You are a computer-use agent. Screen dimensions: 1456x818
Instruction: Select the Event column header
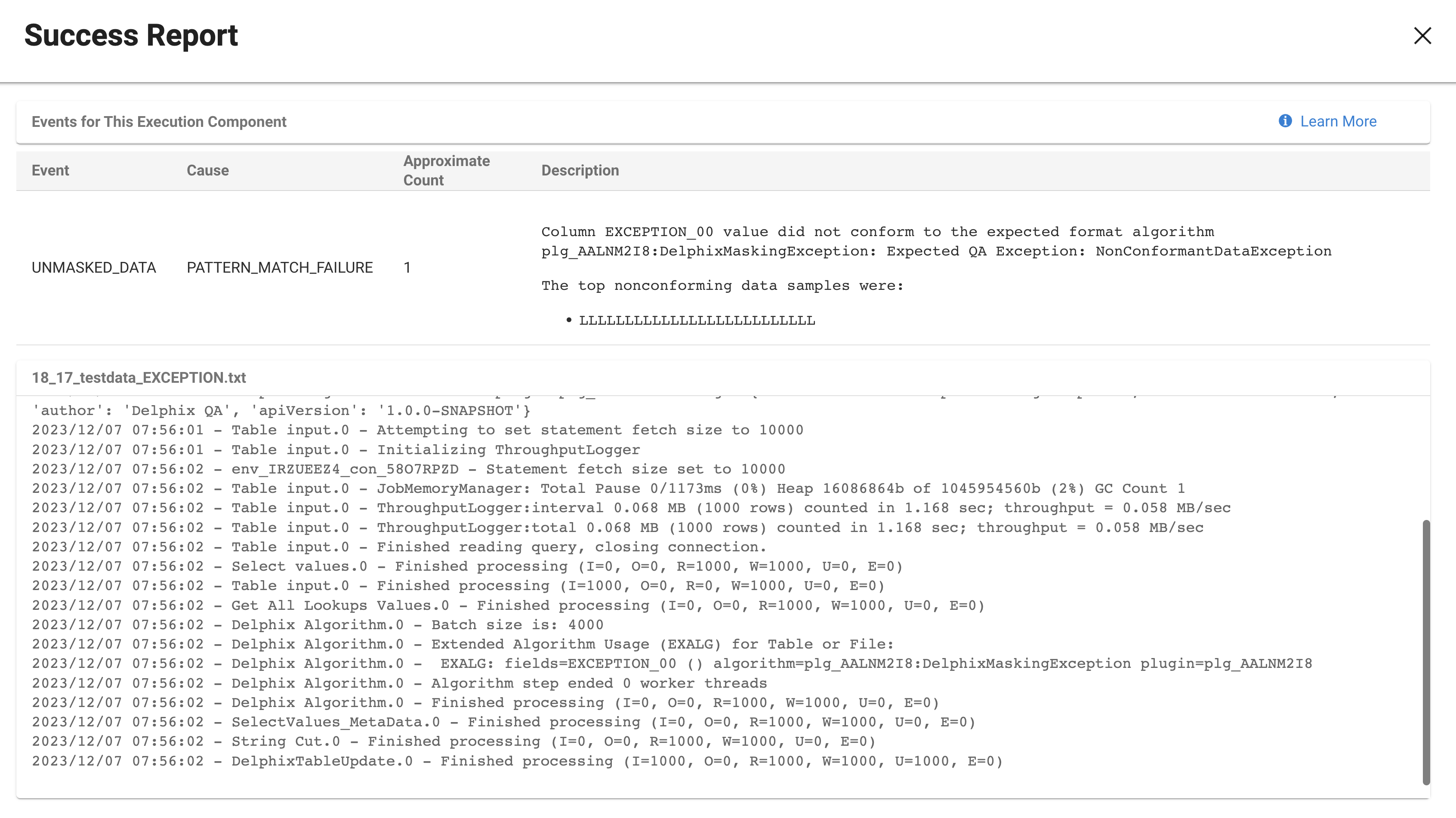point(50,170)
